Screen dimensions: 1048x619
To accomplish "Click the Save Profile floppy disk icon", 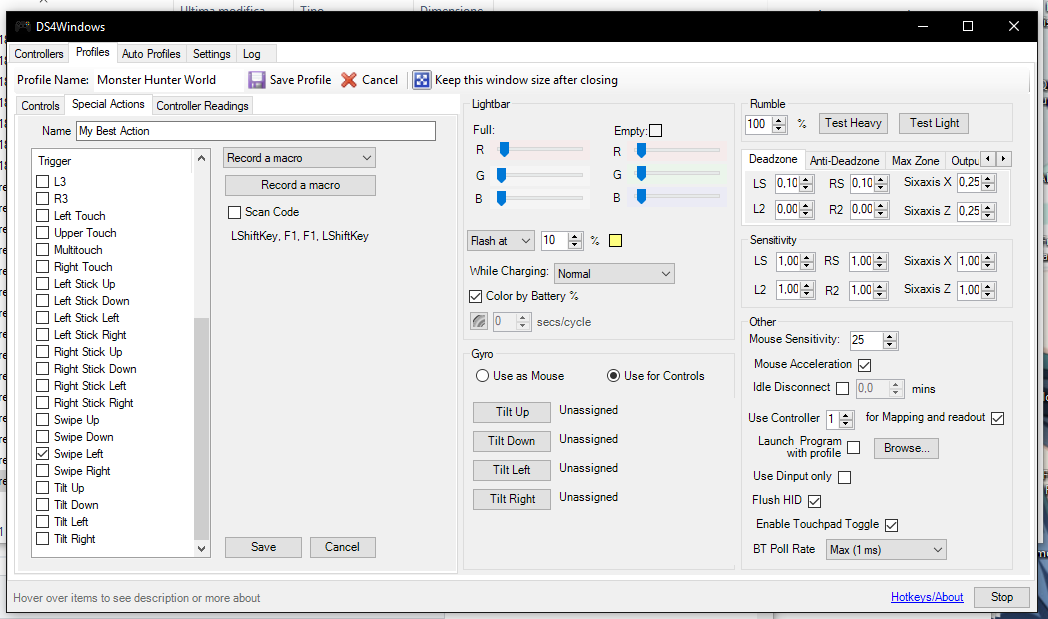I will [x=258, y=79].
